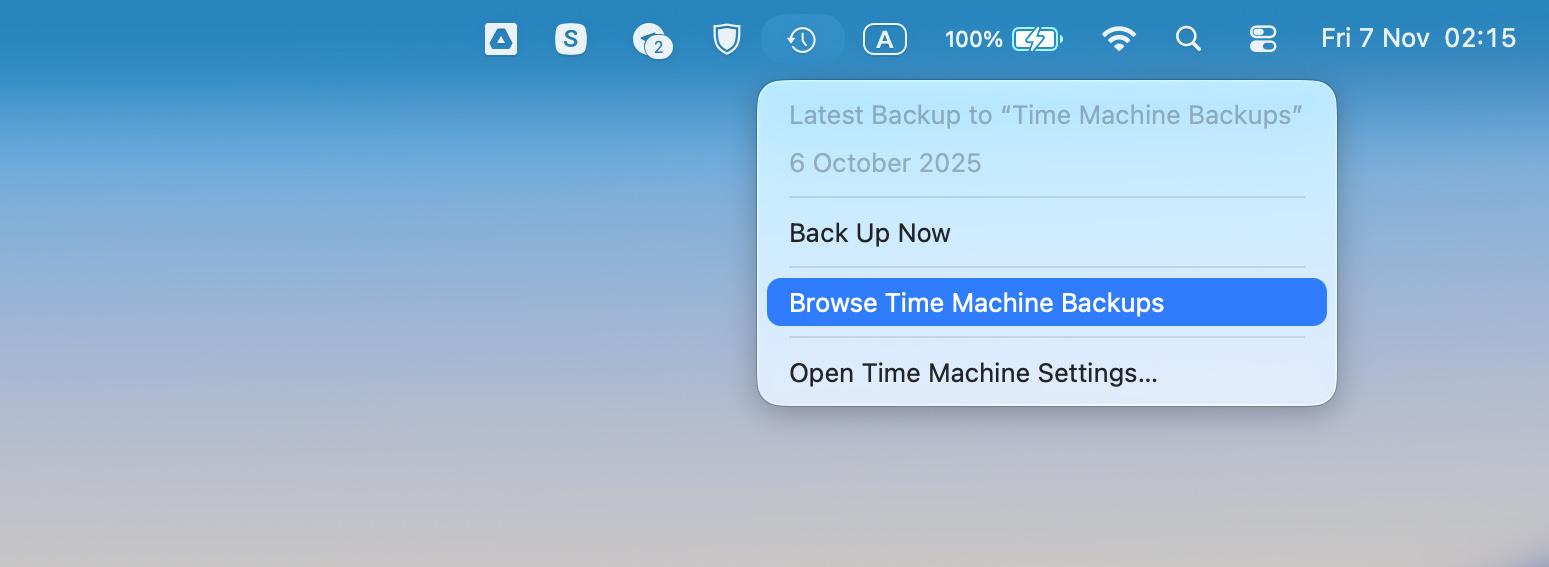Screen dimensions: 1549x567
Task: Click the "6 October 2025" backup date text
Action: (885, 163)
